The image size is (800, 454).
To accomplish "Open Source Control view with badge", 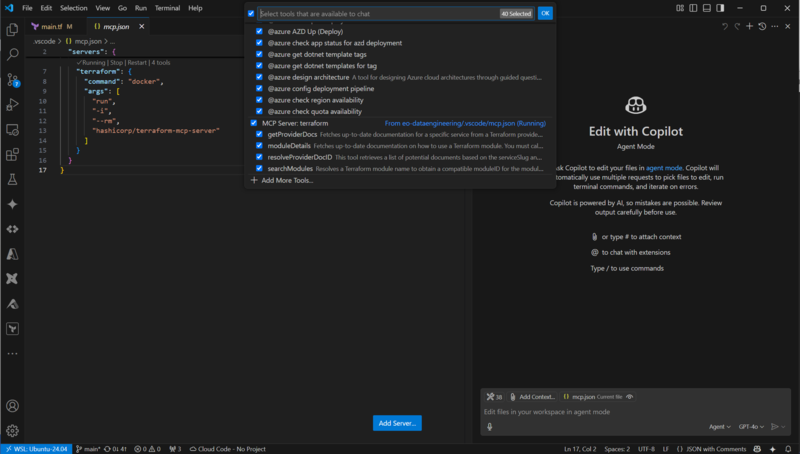I will click(x=12, y=80).
